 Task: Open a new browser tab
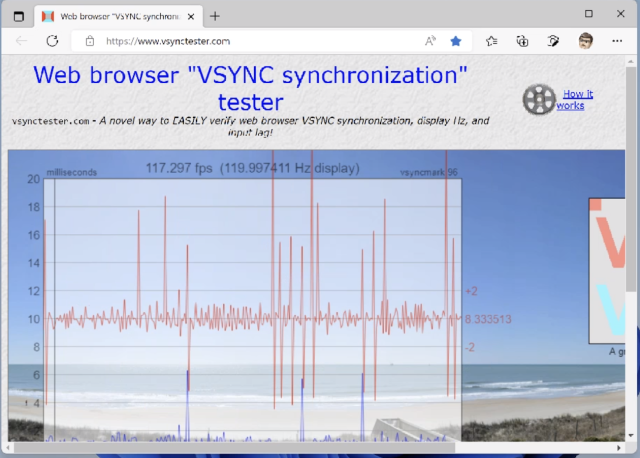tap(215, 15)
